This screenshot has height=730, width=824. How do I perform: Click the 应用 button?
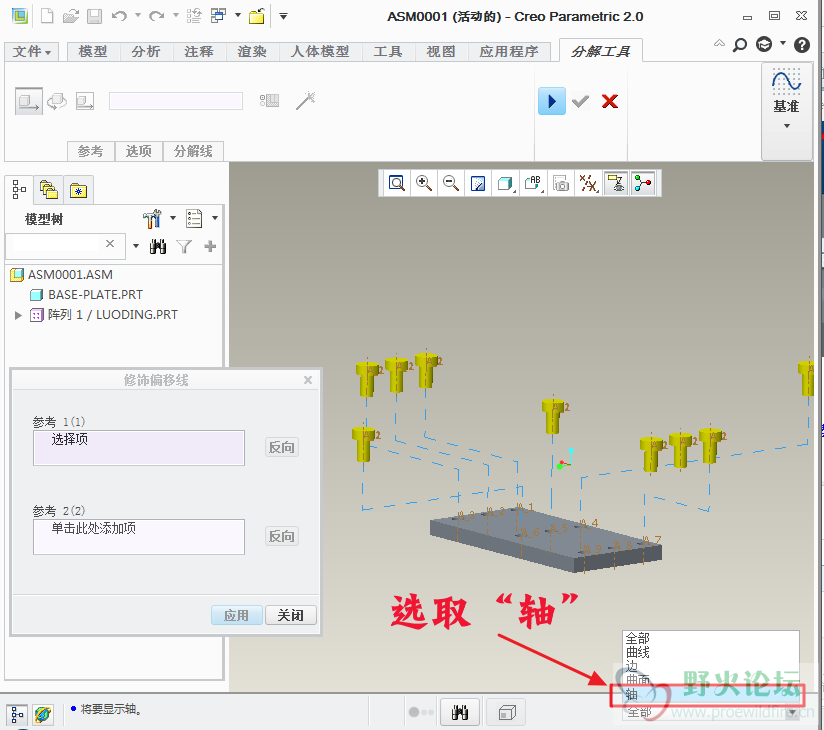[236, 615]
